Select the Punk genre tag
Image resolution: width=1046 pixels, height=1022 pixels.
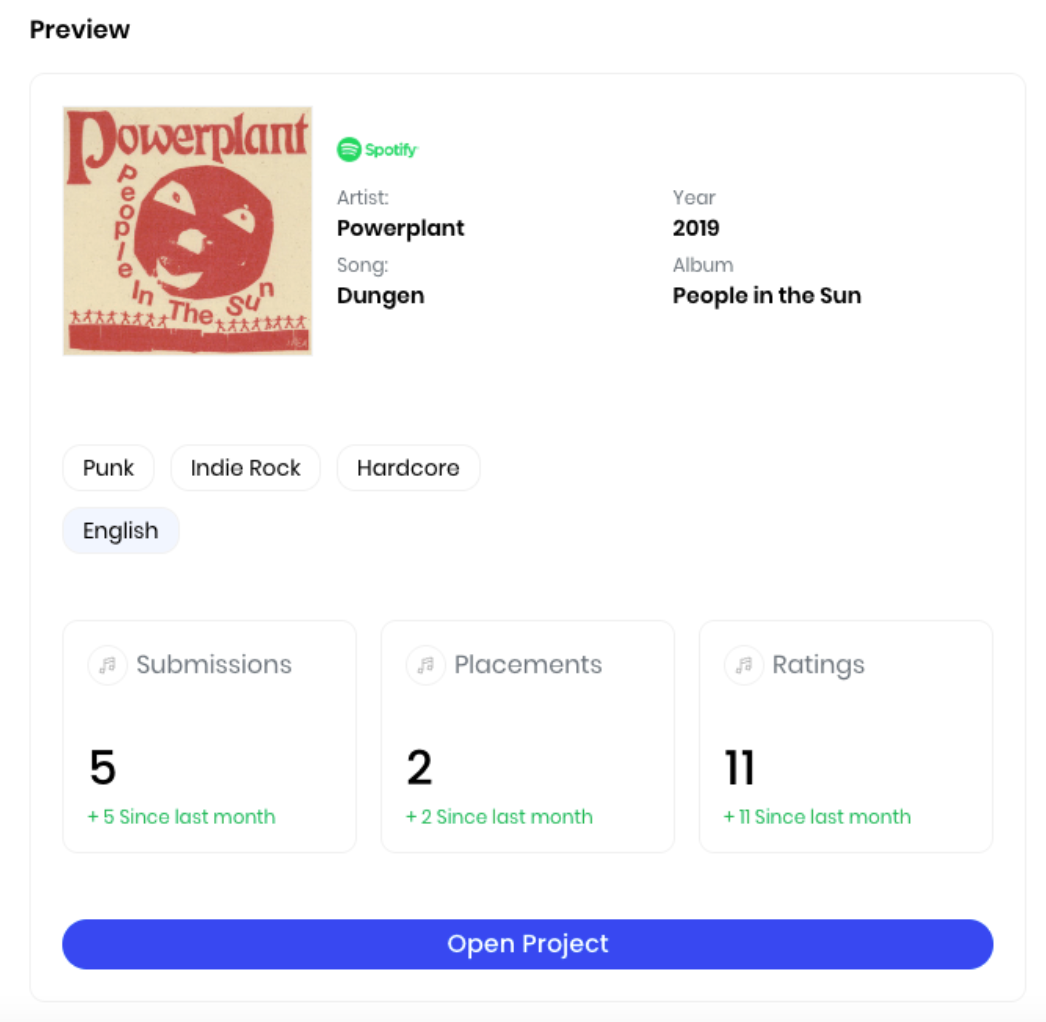pyautogui.click(x=108, y=468)
